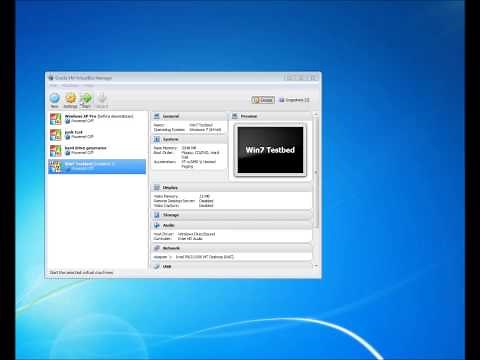Click the Intel PRO/1000 MT Desktop adapter text

205,257
